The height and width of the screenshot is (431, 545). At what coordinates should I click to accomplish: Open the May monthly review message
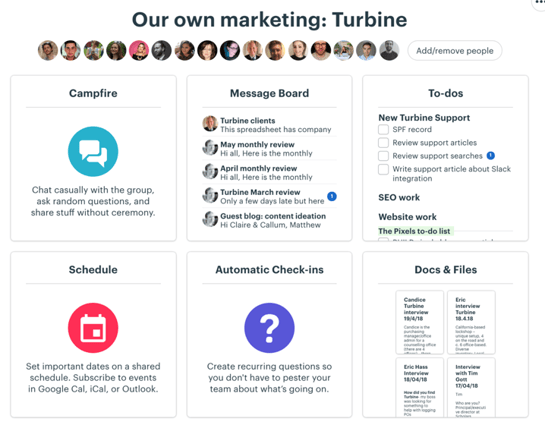269,149
